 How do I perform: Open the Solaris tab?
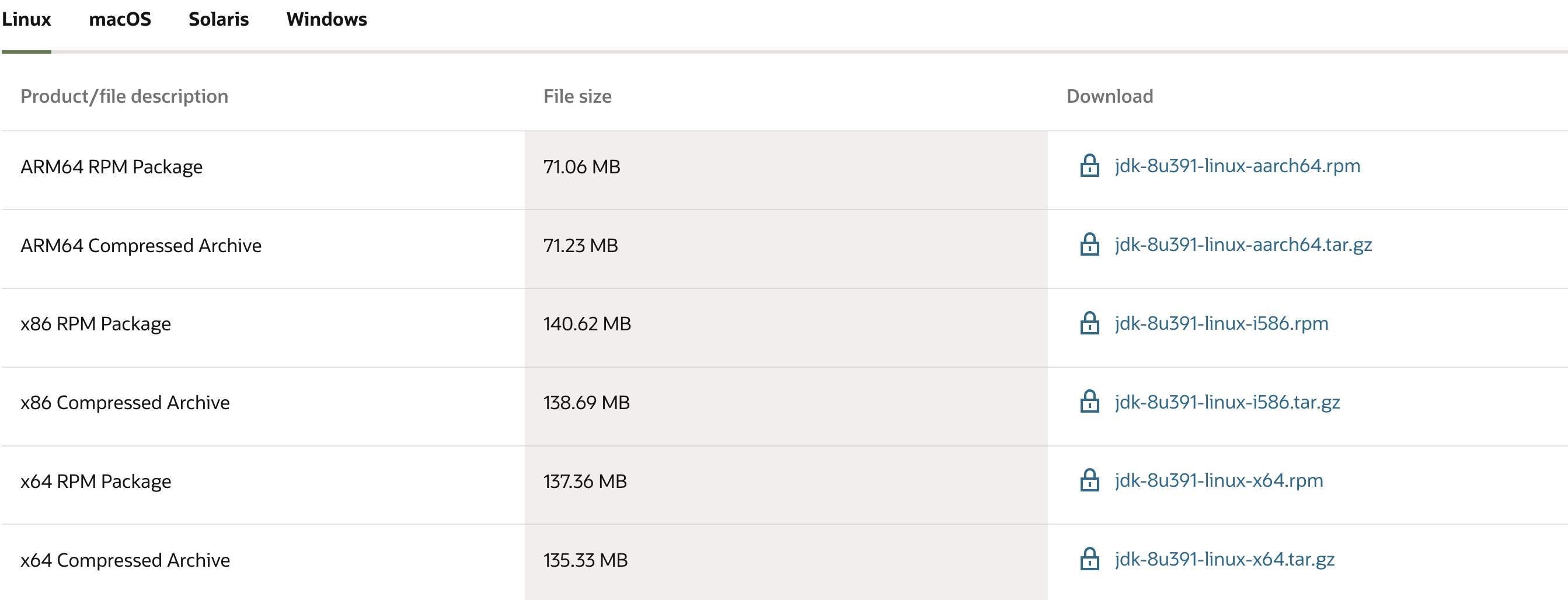tap(218, 19)
